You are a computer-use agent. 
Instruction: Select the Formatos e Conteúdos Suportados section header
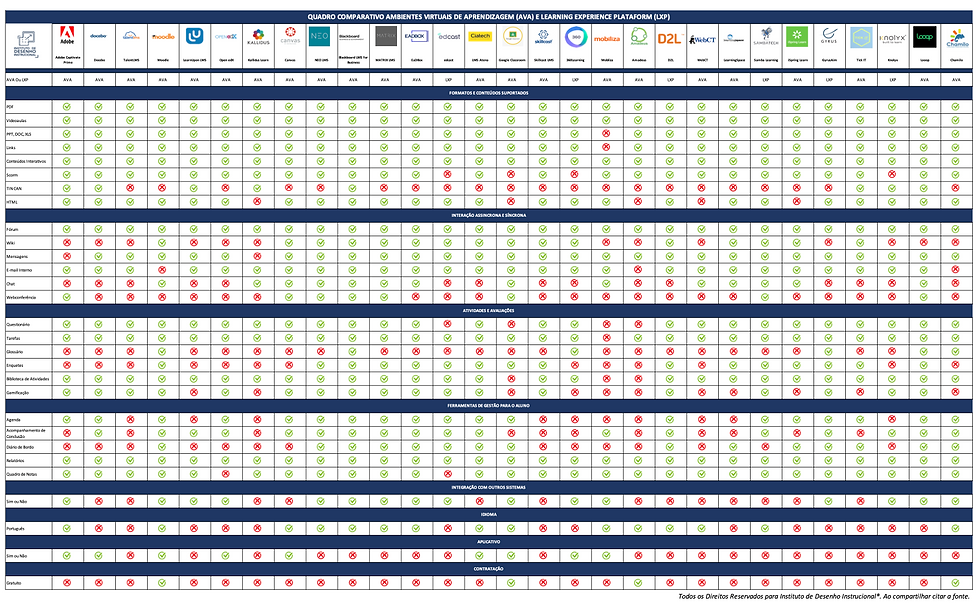click(489, 93)
